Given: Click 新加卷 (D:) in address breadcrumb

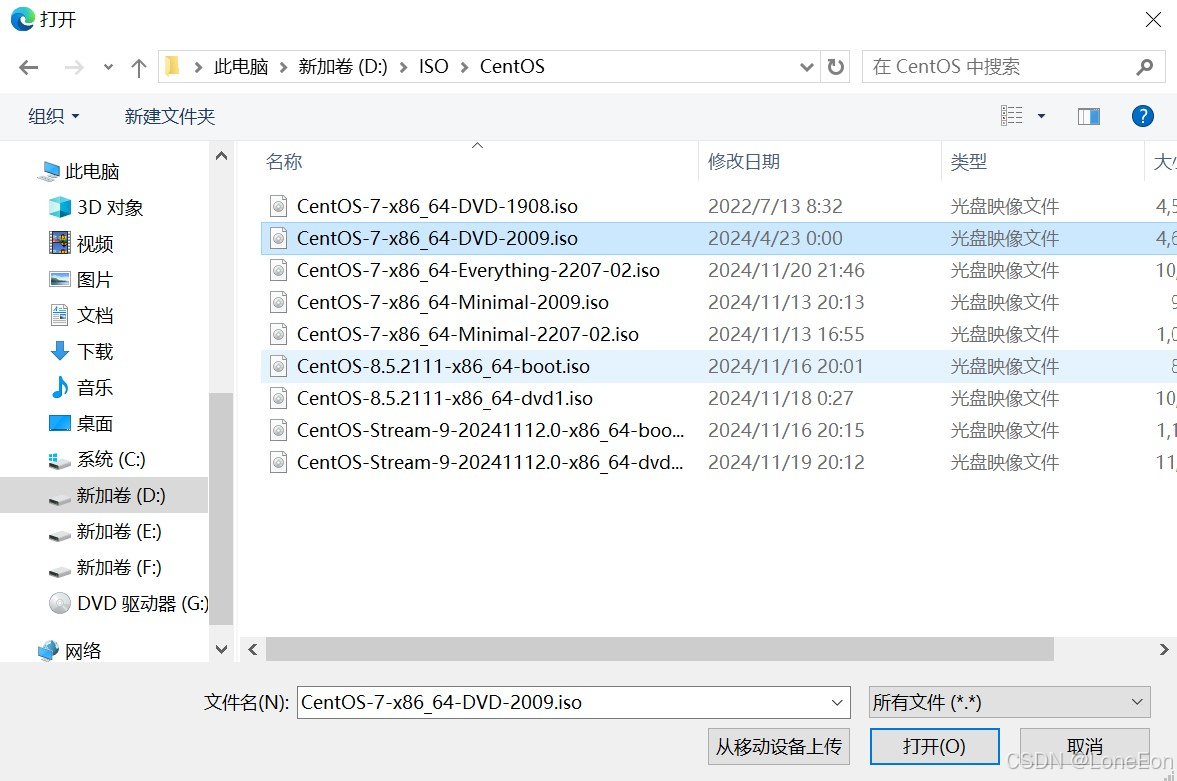Looking at the screenshot, I should [x=343, y=67].
